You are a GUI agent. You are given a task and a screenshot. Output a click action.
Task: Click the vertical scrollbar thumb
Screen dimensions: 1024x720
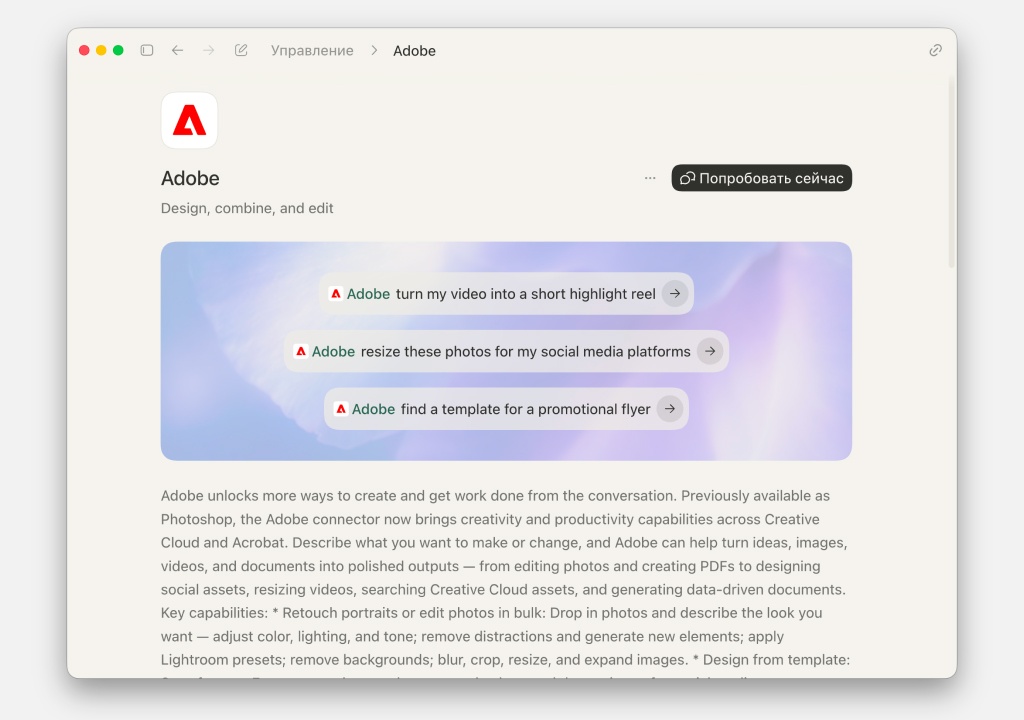[x=952, y=172]
